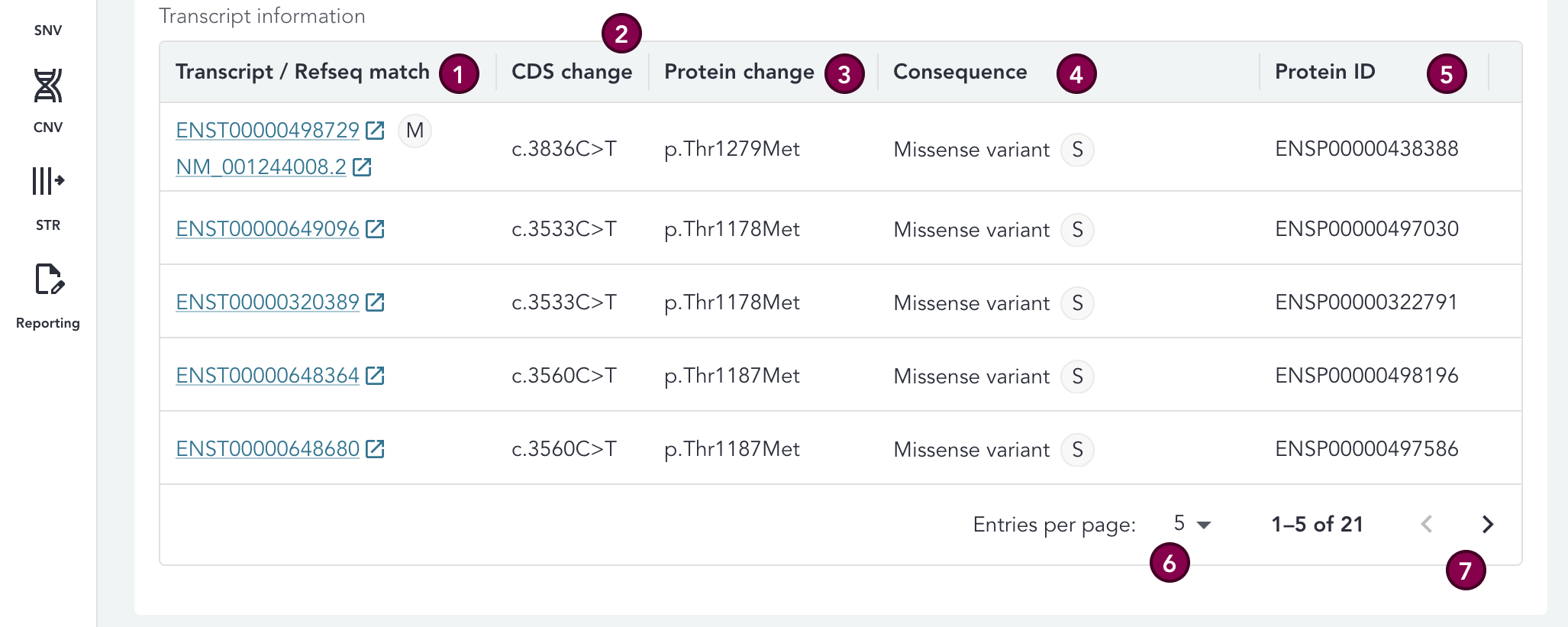Click external link icon beside NM_001244008.2
Viewport: 1568px width, 627px height.
[362, 167]
